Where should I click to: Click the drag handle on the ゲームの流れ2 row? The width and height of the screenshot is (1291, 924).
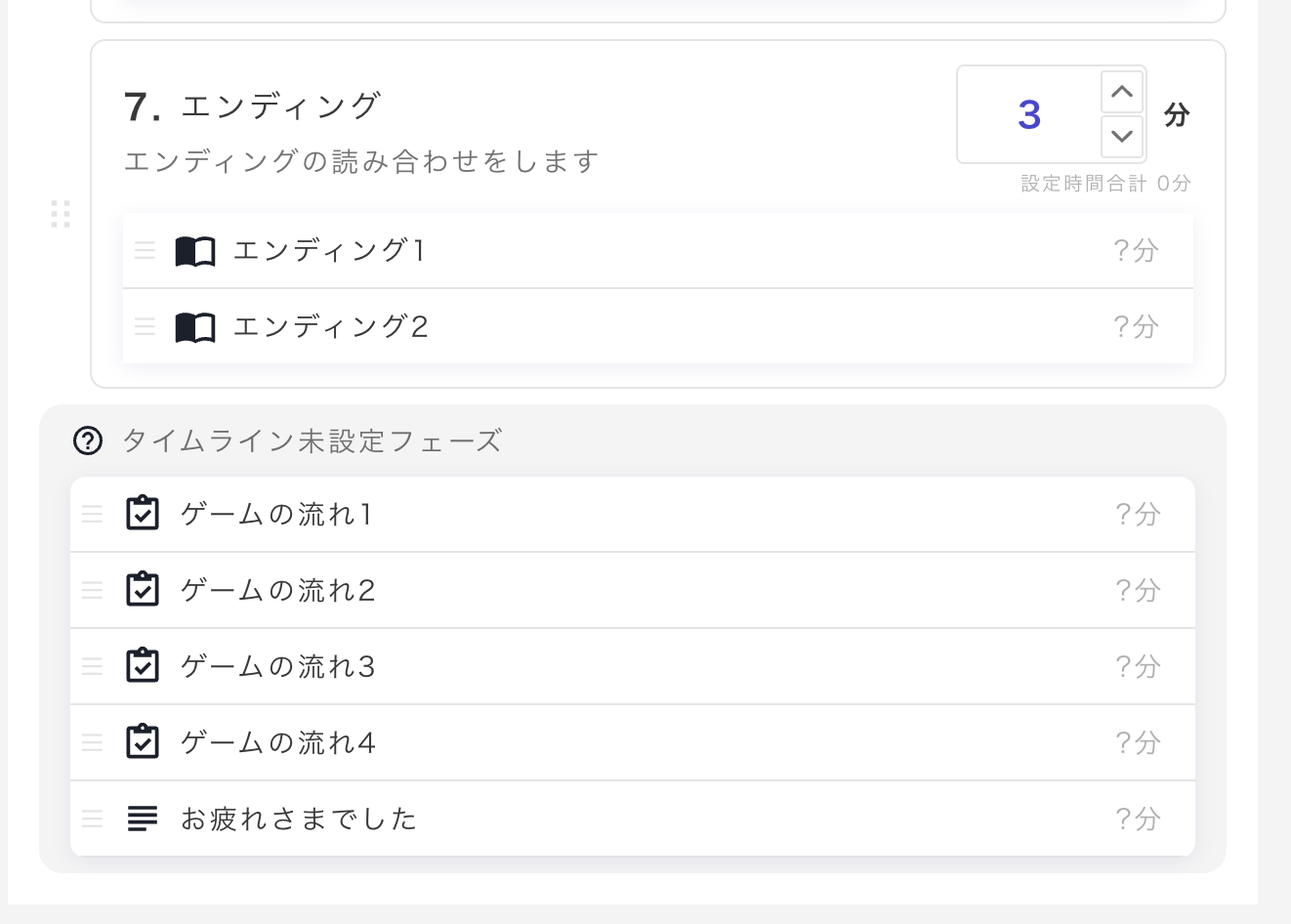point(92,590)
